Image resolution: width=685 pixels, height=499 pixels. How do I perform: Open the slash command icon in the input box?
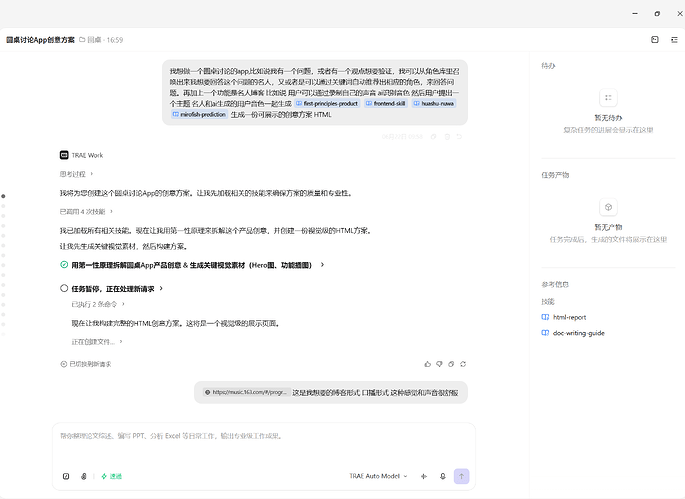[x=66, y=476]
